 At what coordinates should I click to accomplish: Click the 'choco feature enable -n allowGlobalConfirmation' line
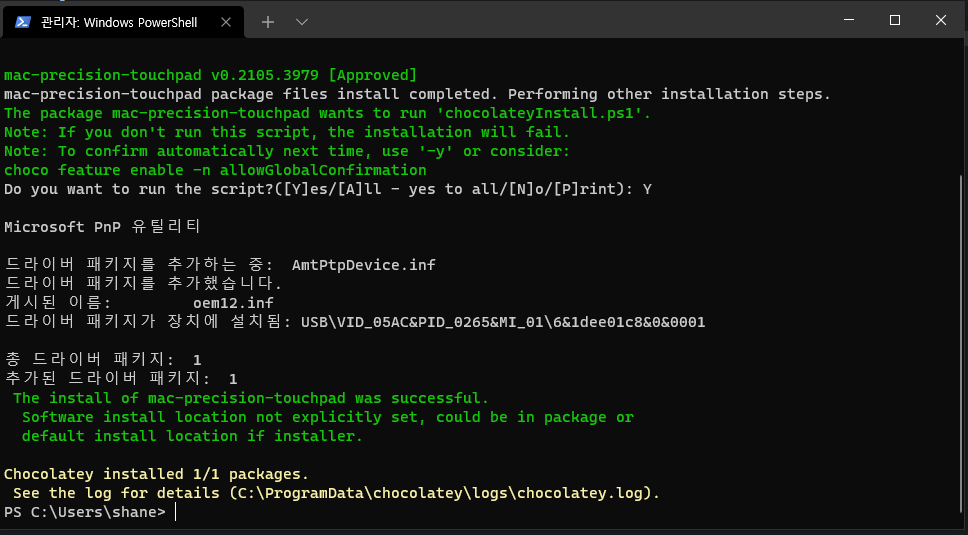click(x=215, y=170)
